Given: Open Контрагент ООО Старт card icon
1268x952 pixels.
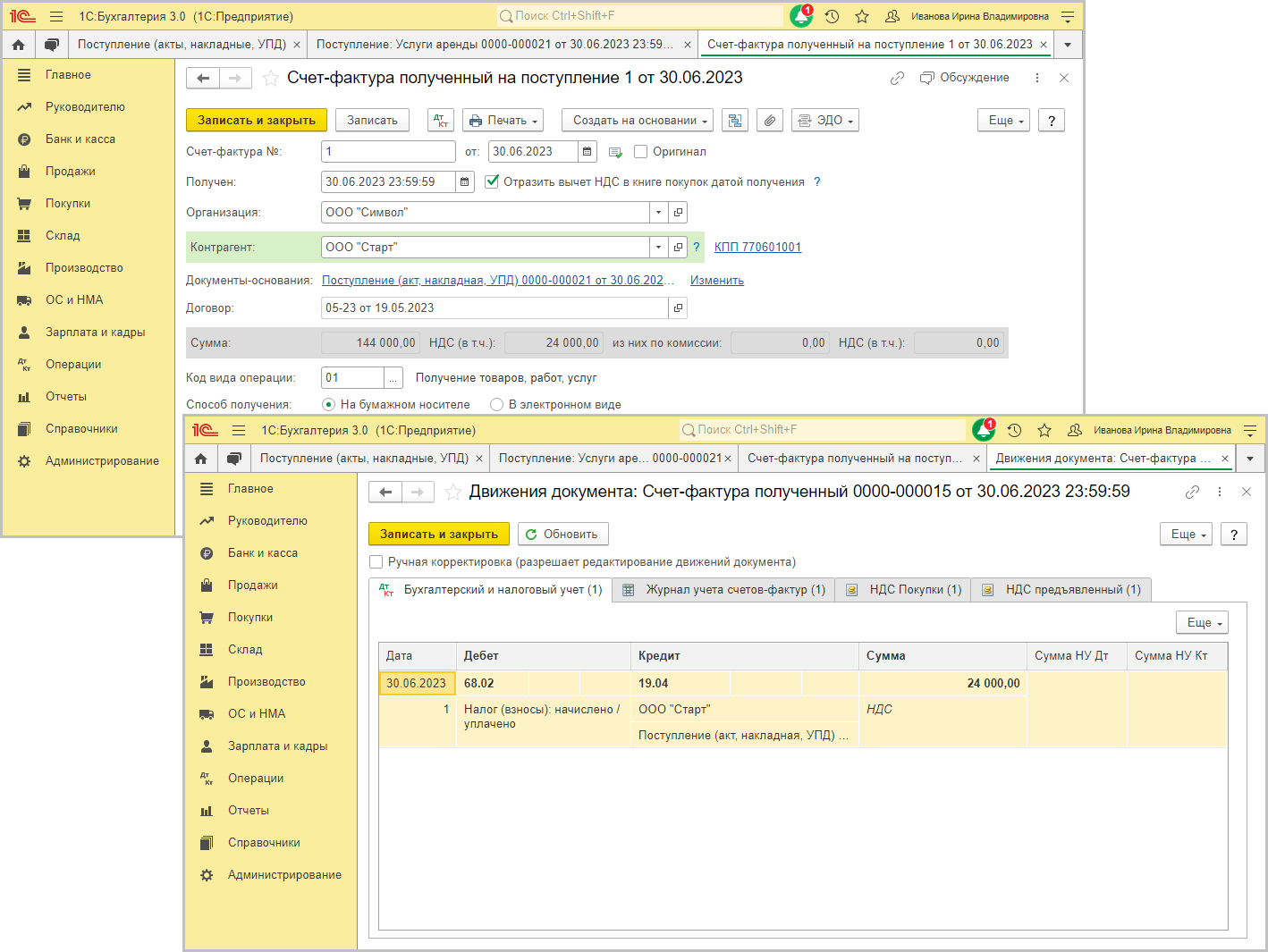Looking at the screenshot, I should pos(679,248).
